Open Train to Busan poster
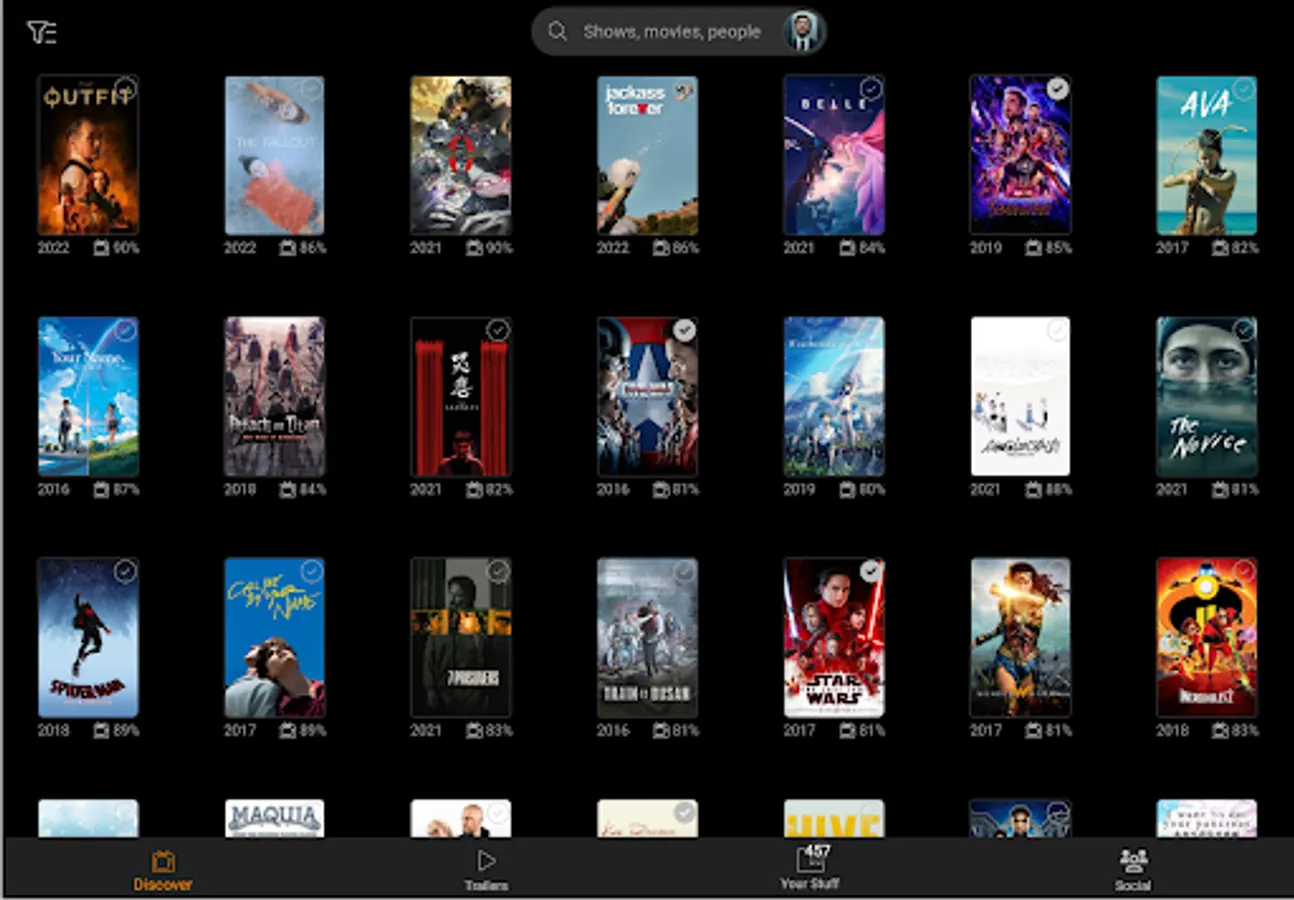Viewport: 1294px width, 900px height. pos(647,637)
